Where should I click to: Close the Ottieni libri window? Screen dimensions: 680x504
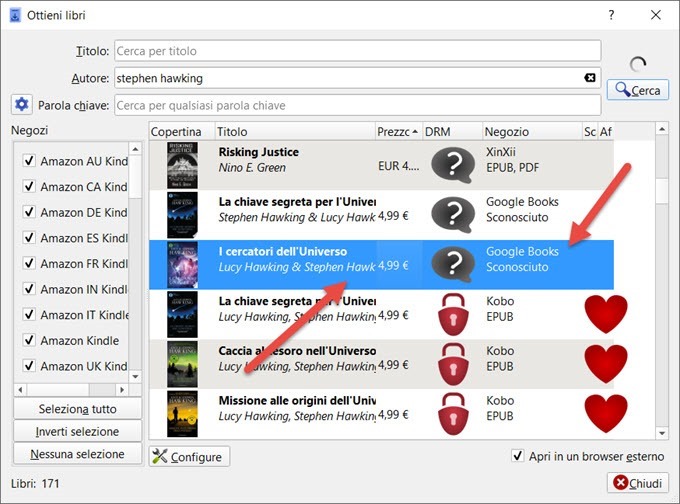tap(656, 15)
